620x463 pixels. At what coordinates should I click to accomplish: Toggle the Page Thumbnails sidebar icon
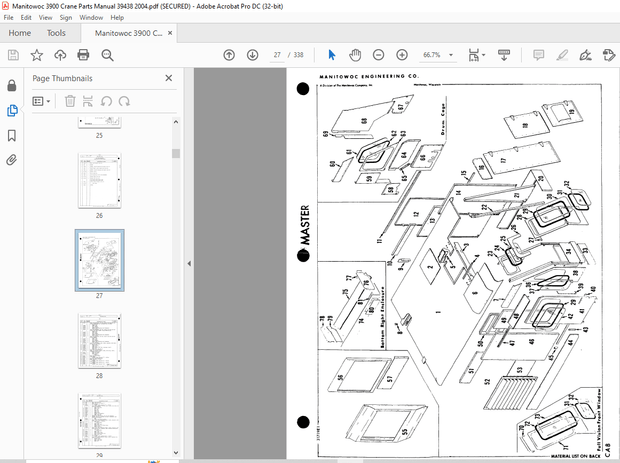tap(11, 110)
